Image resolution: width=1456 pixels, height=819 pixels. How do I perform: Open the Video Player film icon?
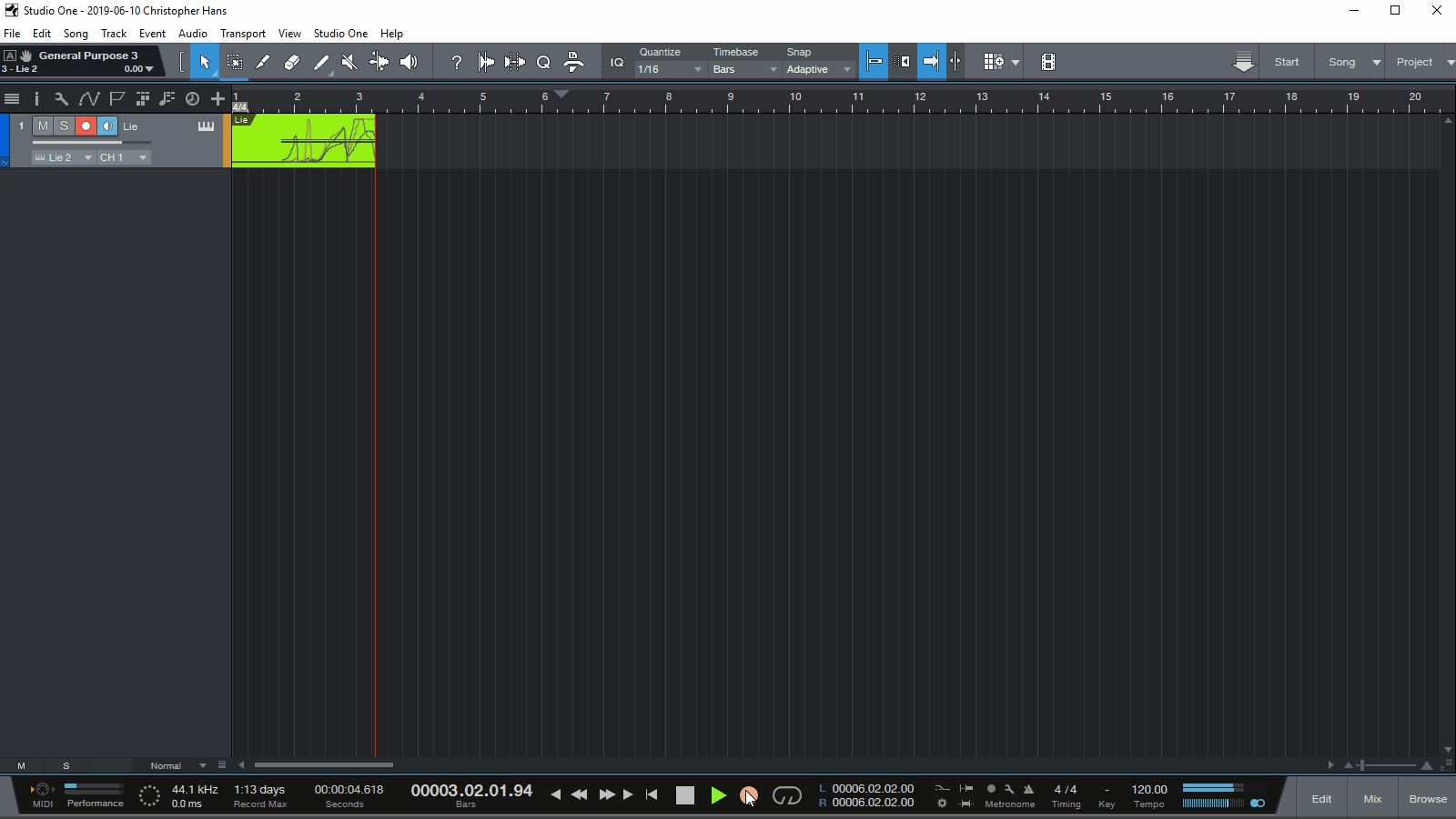pyautogui.click(x=1048, y=62)
